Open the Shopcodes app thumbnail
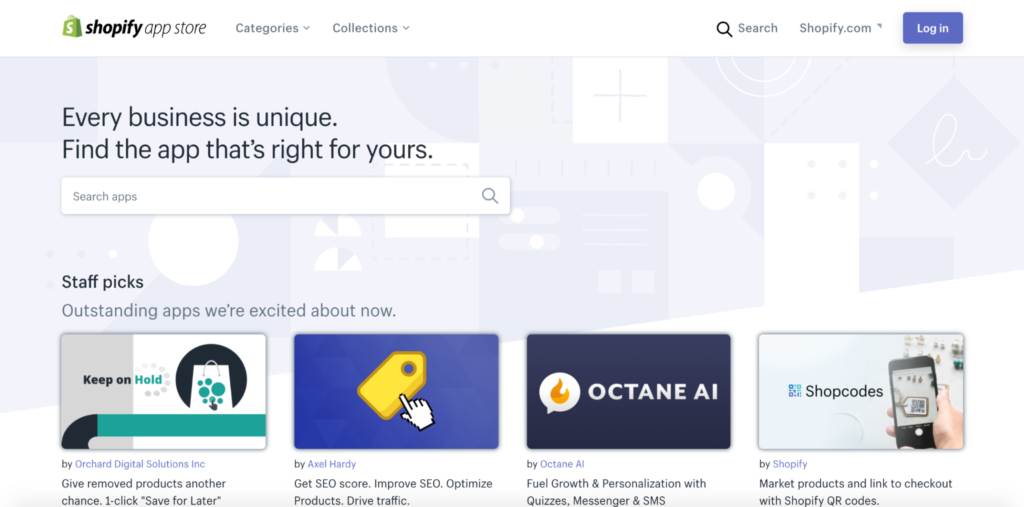1024x507 pixels. 861,391
